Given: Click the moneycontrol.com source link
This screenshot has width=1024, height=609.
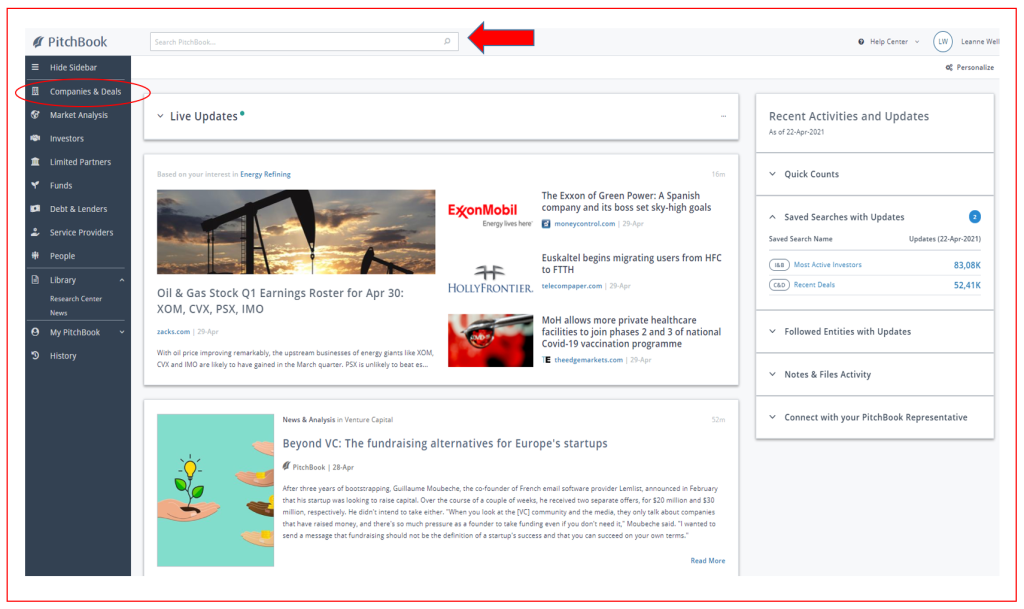Looking at the screenshot, I should pyautogui.click(x=584, y=224).
